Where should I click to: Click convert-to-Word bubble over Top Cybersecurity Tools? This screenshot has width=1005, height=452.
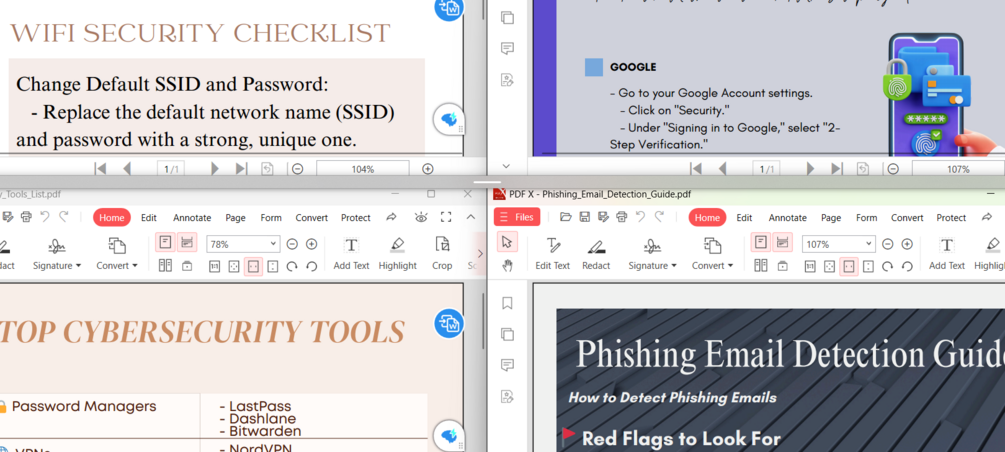(x=449, y=323)
